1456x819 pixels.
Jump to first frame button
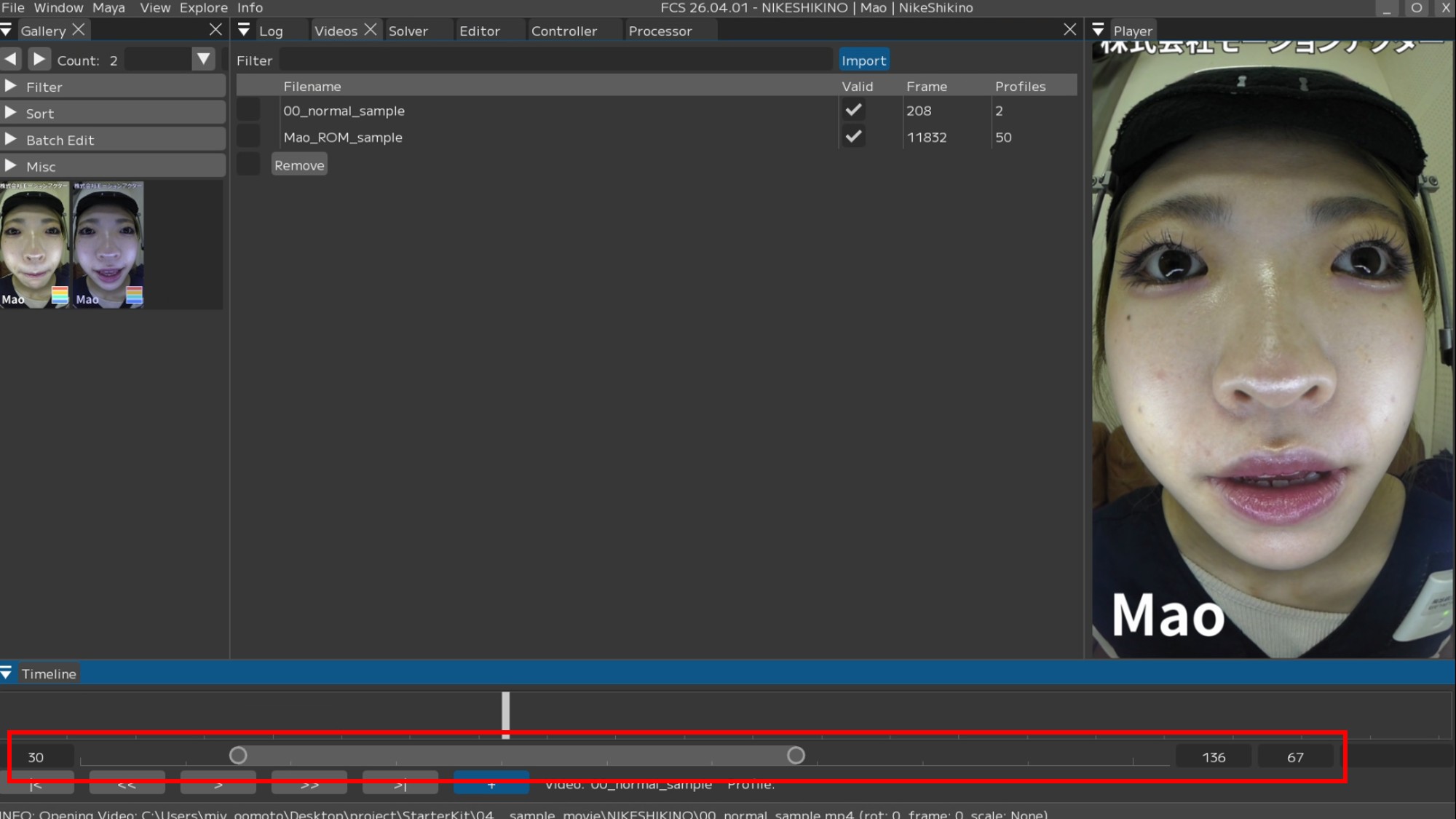(x=36, y=785)
